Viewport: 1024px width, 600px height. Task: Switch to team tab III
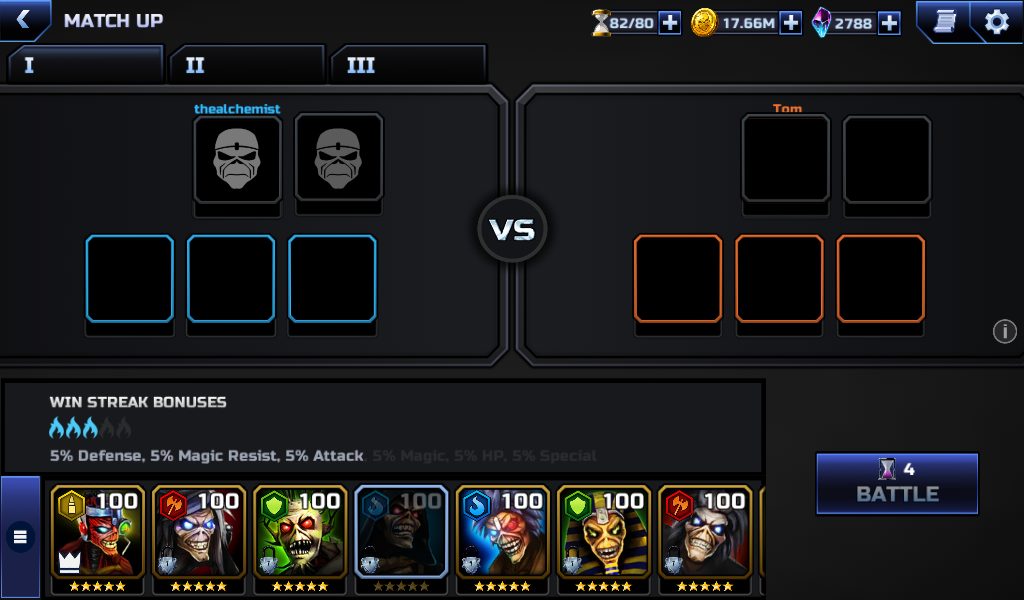pyautogui.click(x=408, y=65)
